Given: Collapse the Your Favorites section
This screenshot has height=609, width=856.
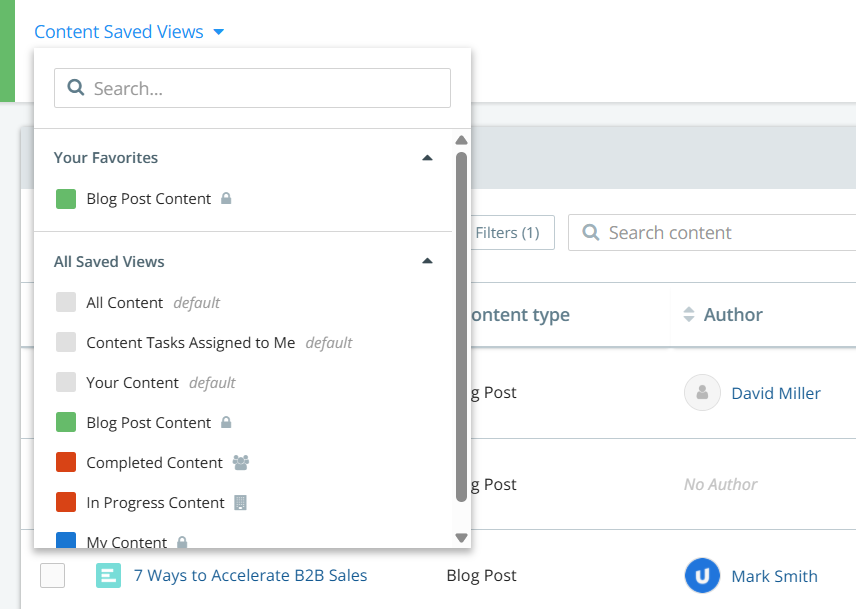Looking at the screenshot, I should (x=427, y=158).
